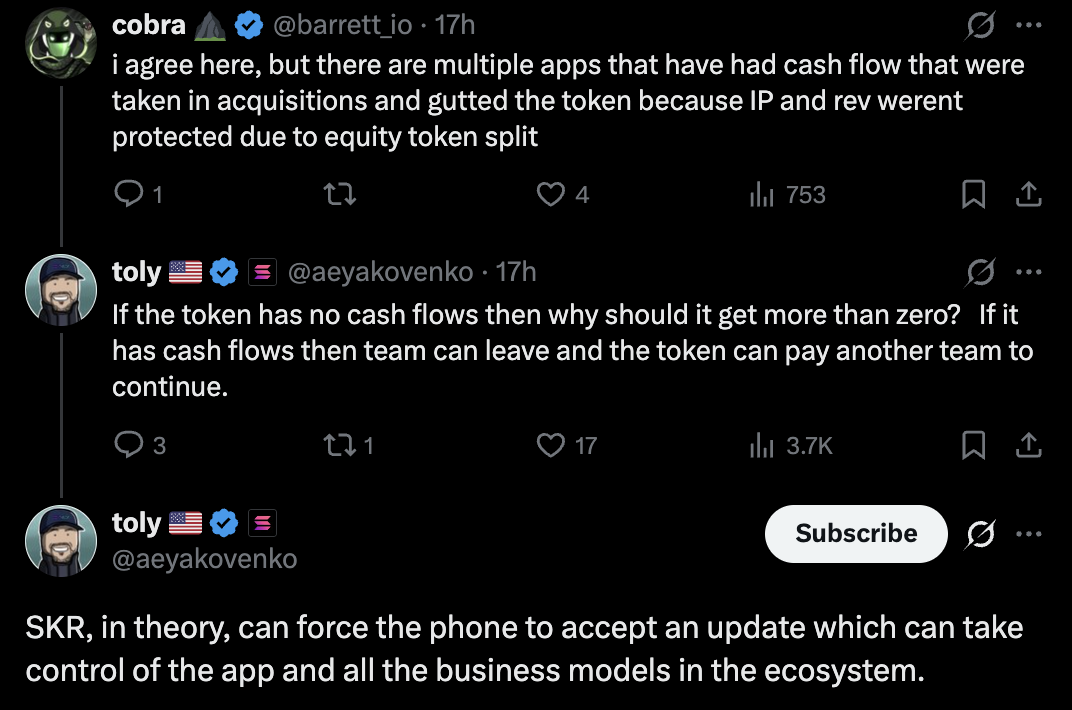Share cobra's post
1072x710 pixels.
[1027, 194]
